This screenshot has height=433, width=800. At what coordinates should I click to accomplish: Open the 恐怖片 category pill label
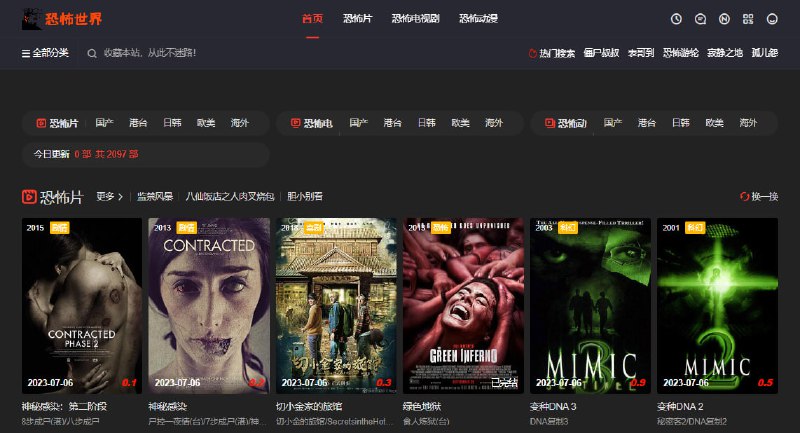pos(57,123)
